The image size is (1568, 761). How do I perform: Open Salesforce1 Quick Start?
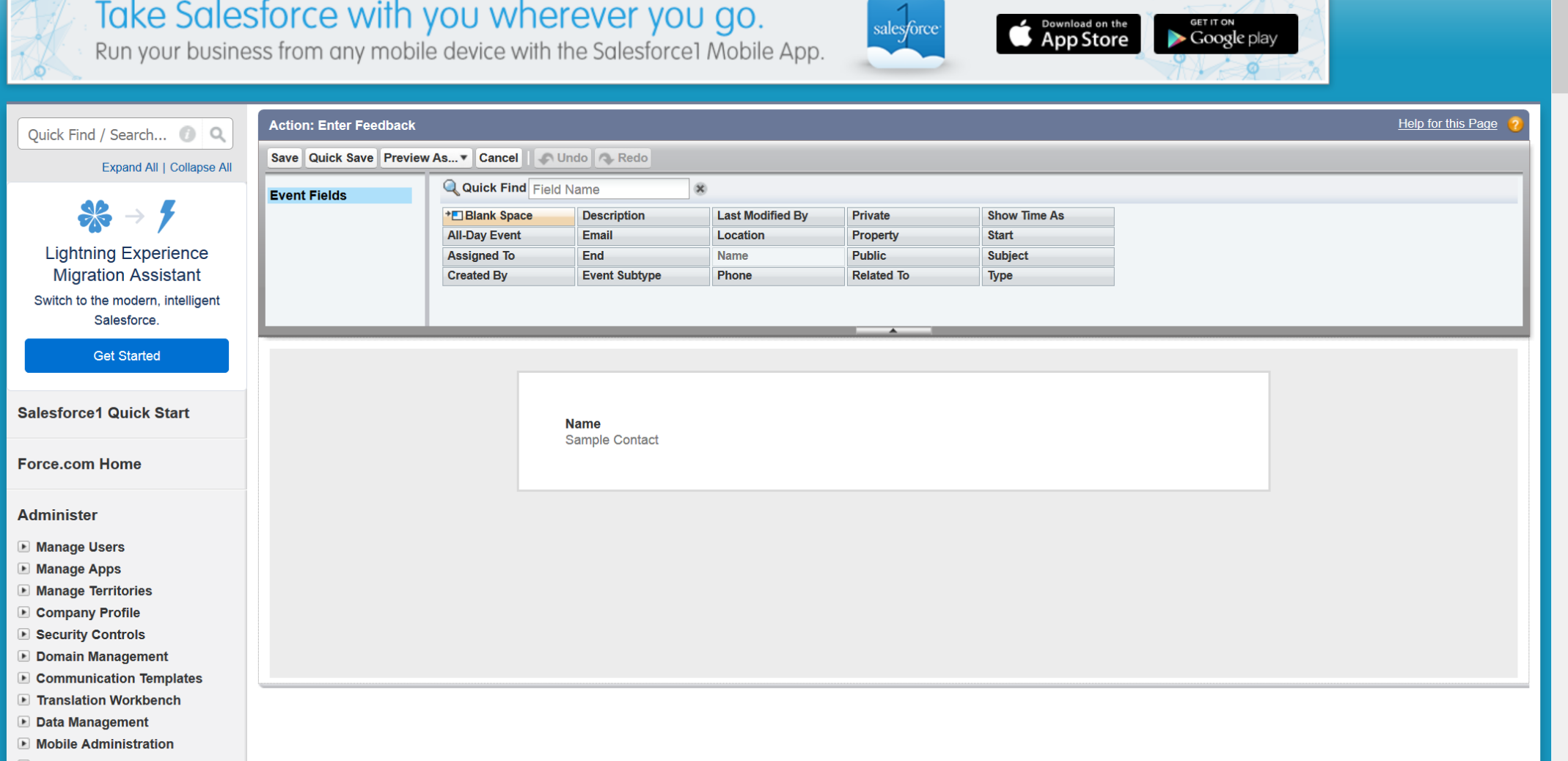click(103, 413)
